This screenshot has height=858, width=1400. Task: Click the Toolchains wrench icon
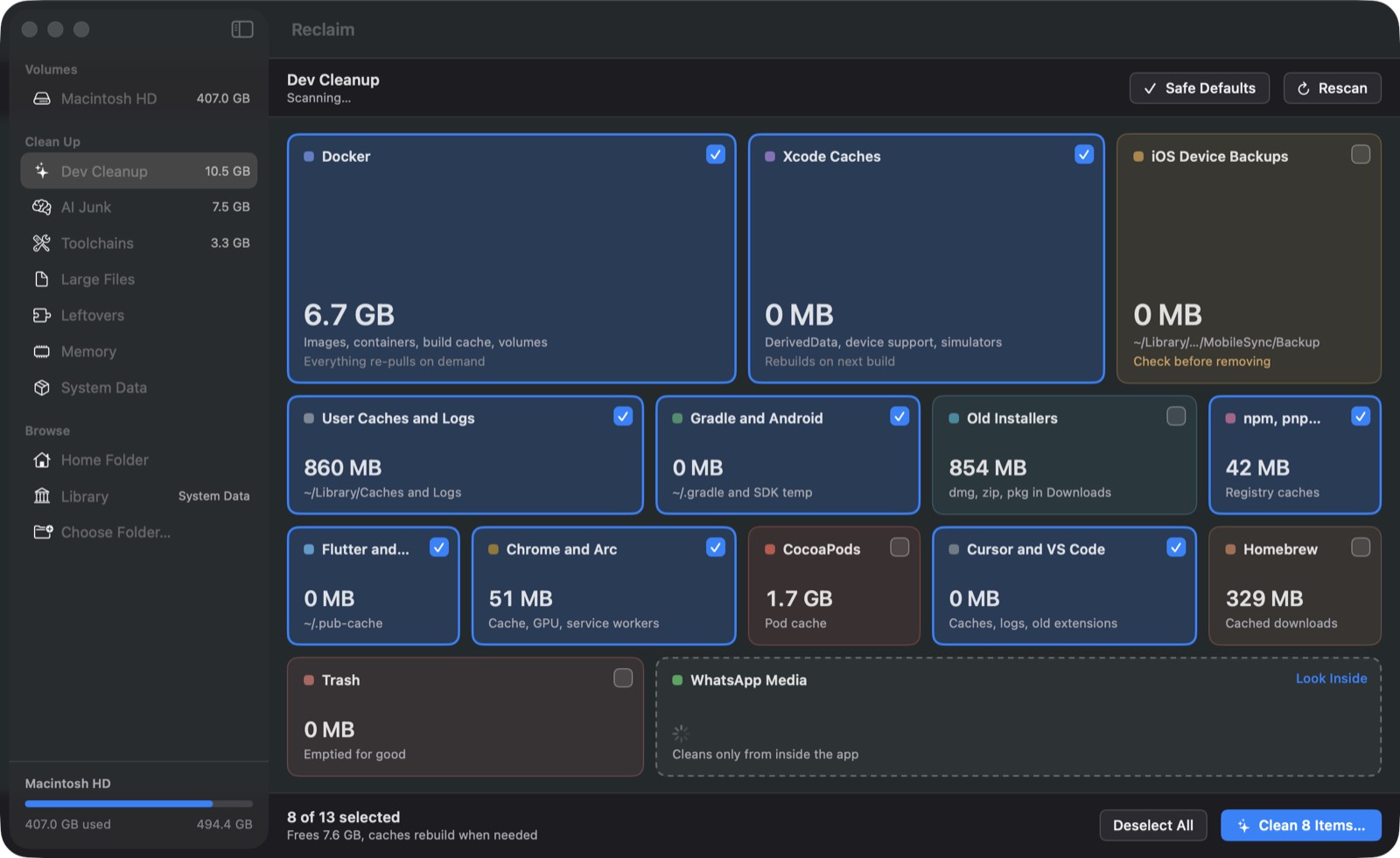point(42,243)
